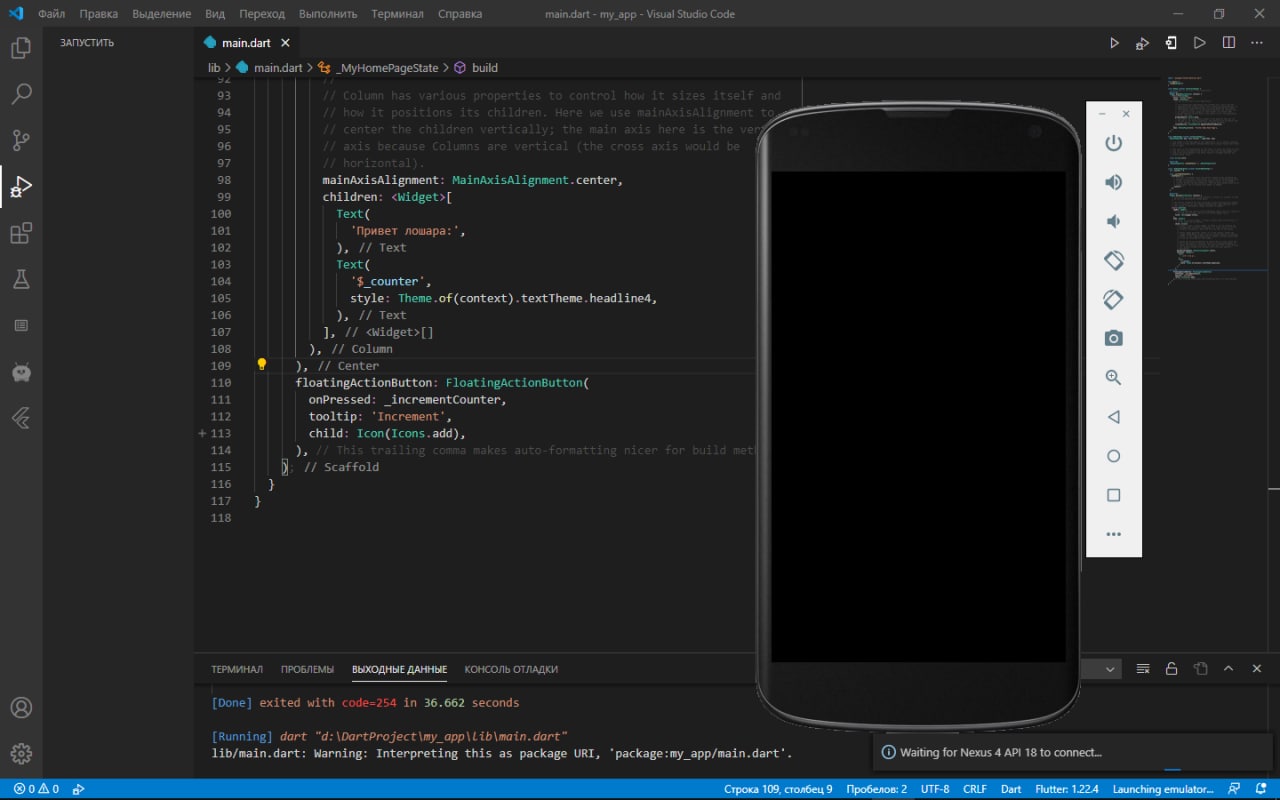Screen dimensions: 1280x800
Task: Click the emulator Overview square button
Action: pos(1113,495)
